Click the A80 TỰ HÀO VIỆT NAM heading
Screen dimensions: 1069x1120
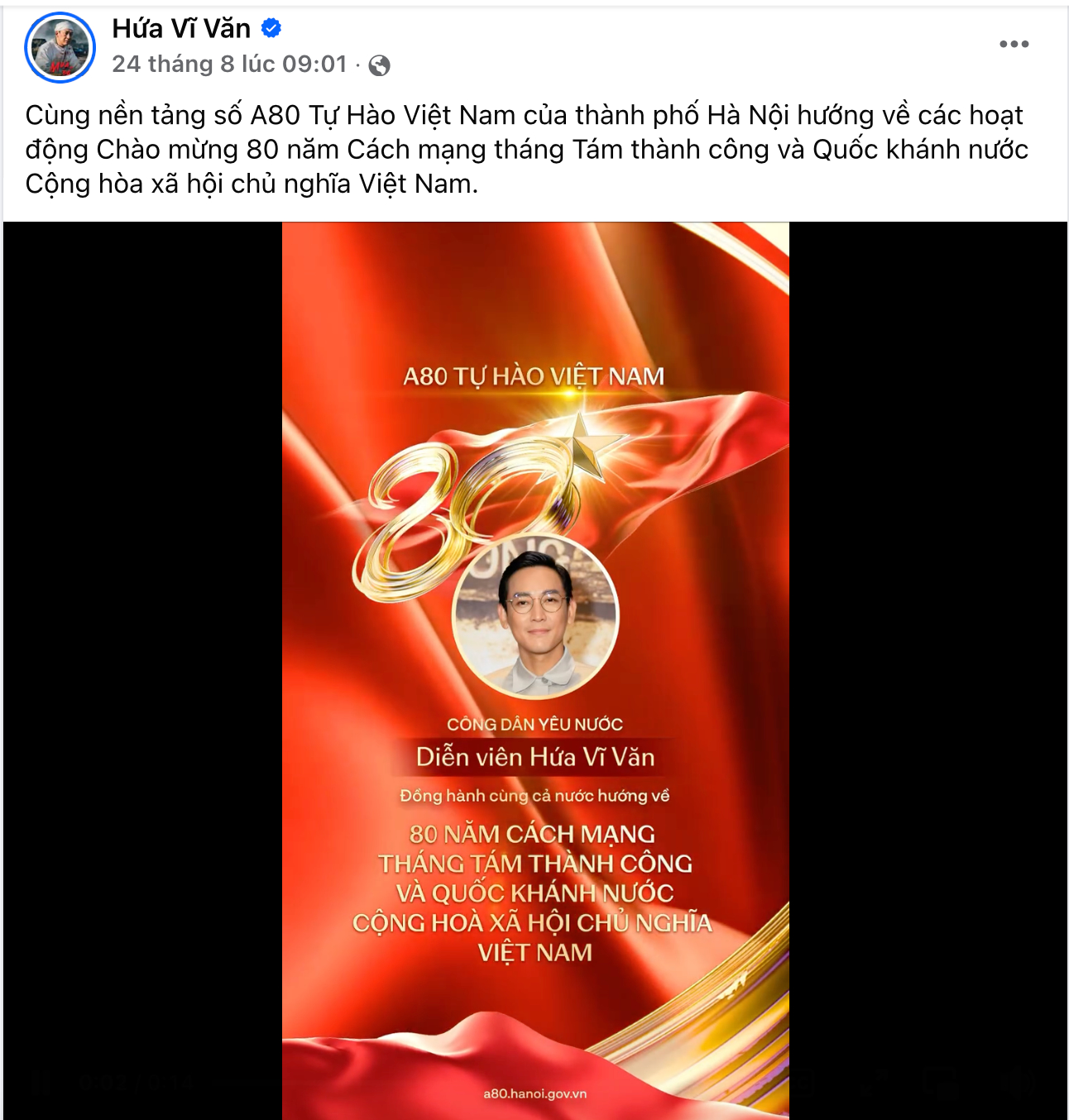coord(534,376)
